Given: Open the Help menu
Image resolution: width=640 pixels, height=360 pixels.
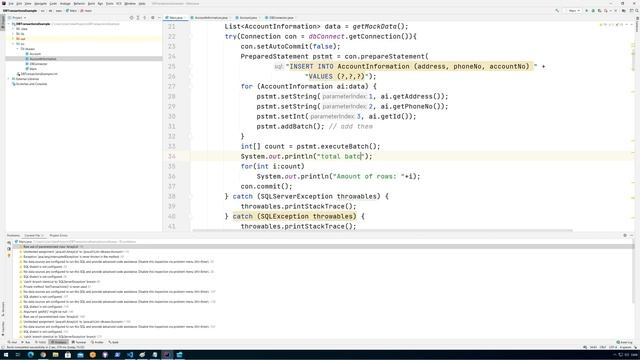Looking at the screenshot, I should 142,4.
